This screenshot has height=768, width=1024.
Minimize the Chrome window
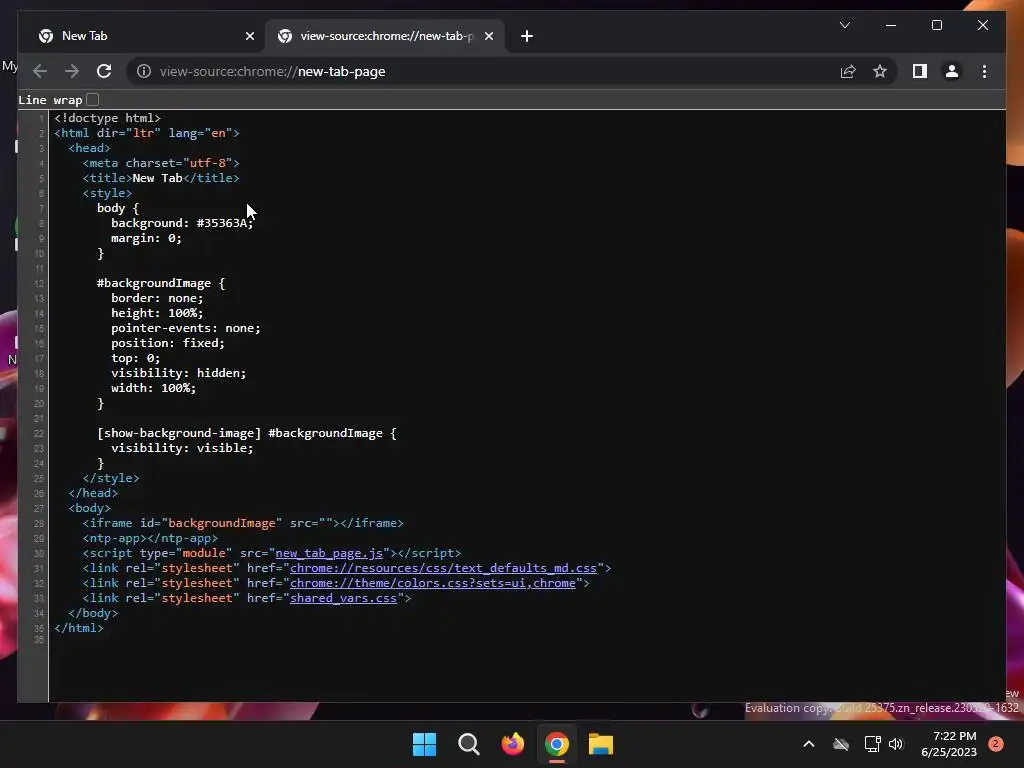click(891, 25)
